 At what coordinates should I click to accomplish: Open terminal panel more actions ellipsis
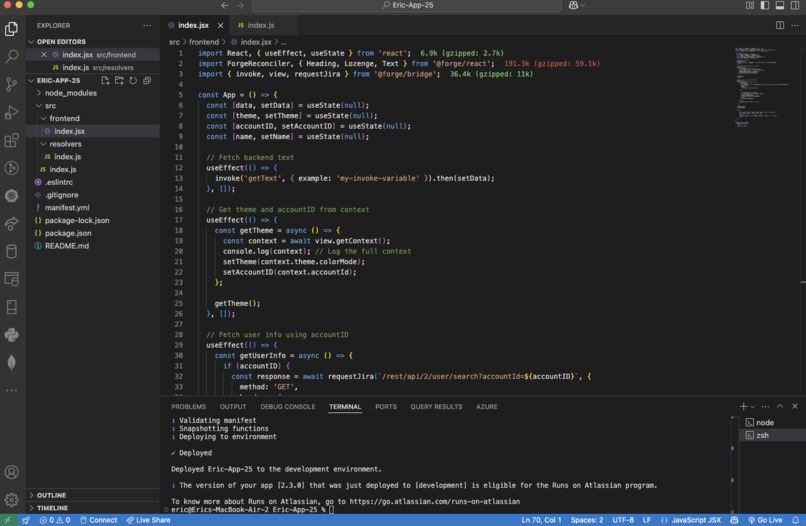[x=765, y=406]
